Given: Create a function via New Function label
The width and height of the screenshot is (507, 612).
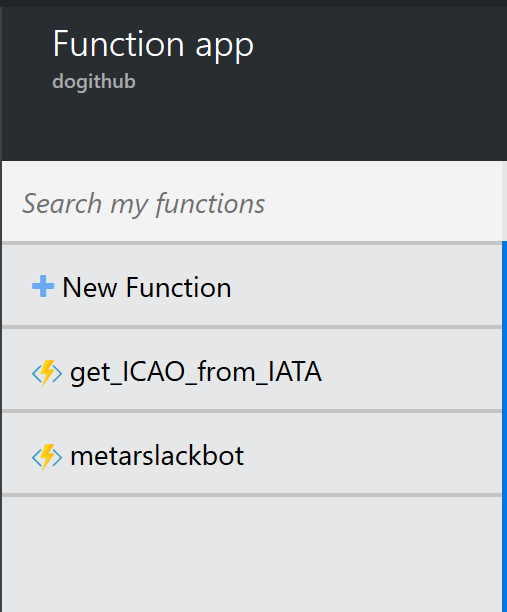Looking at the screenshot, I should point(147,287).
